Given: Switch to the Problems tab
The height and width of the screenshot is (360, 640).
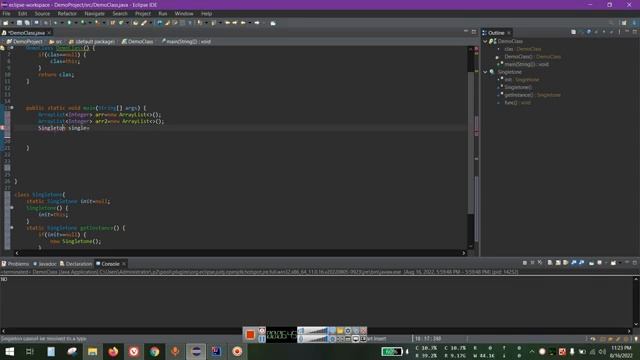Looking at the screenshot, I should [15, 264].
